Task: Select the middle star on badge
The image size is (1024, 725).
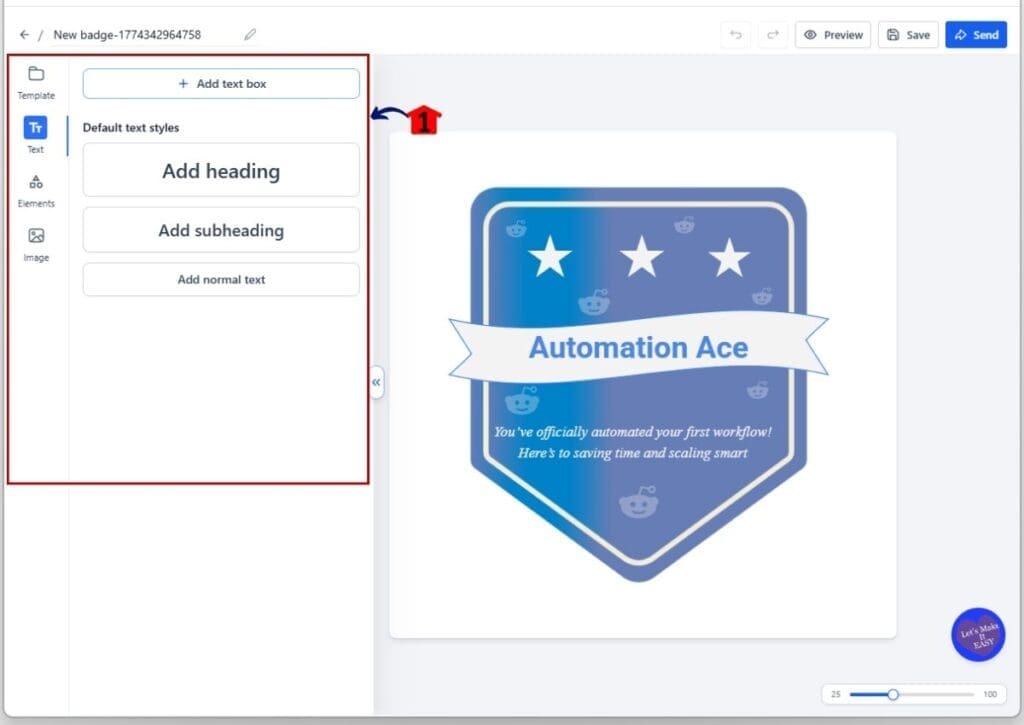Action: (641, 258)
